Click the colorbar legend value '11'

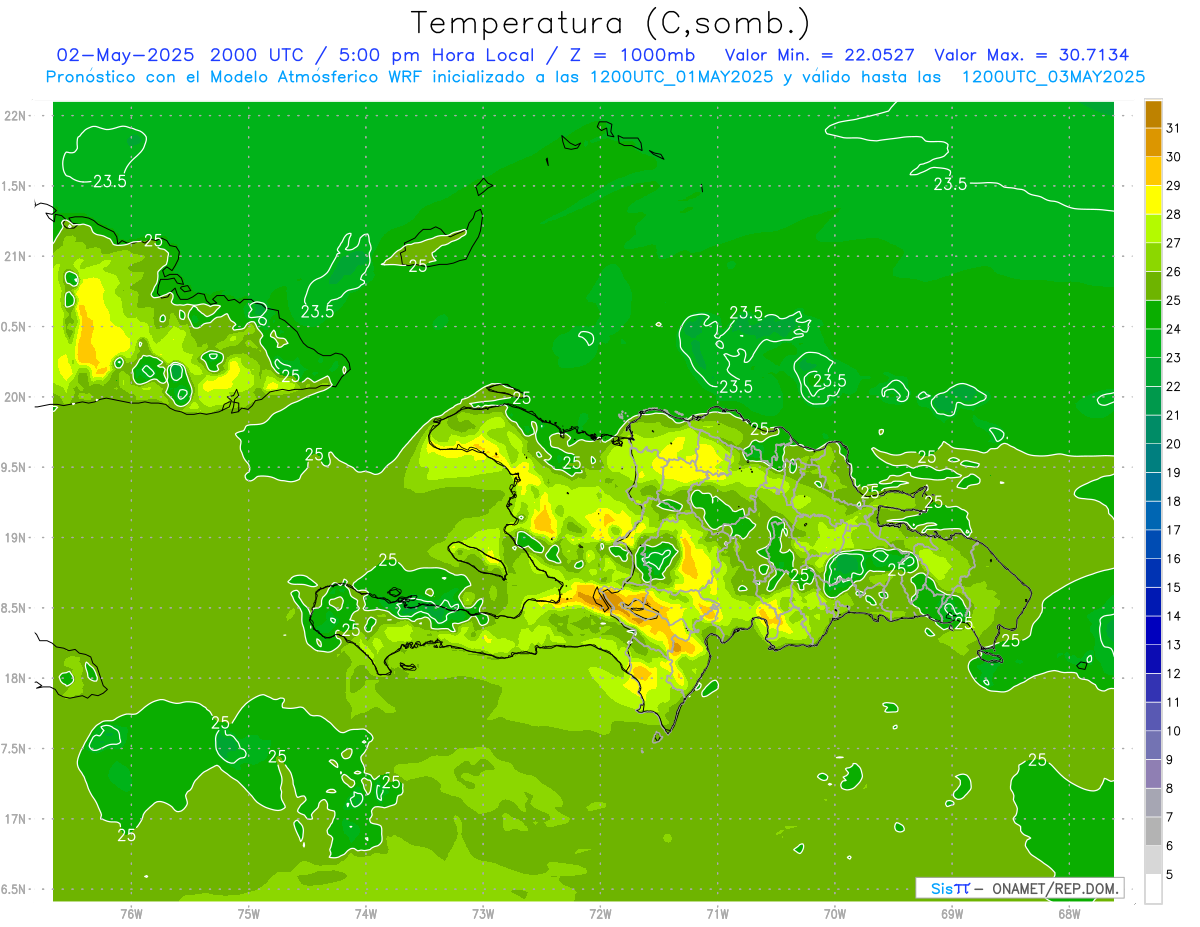coord(1173,702)
